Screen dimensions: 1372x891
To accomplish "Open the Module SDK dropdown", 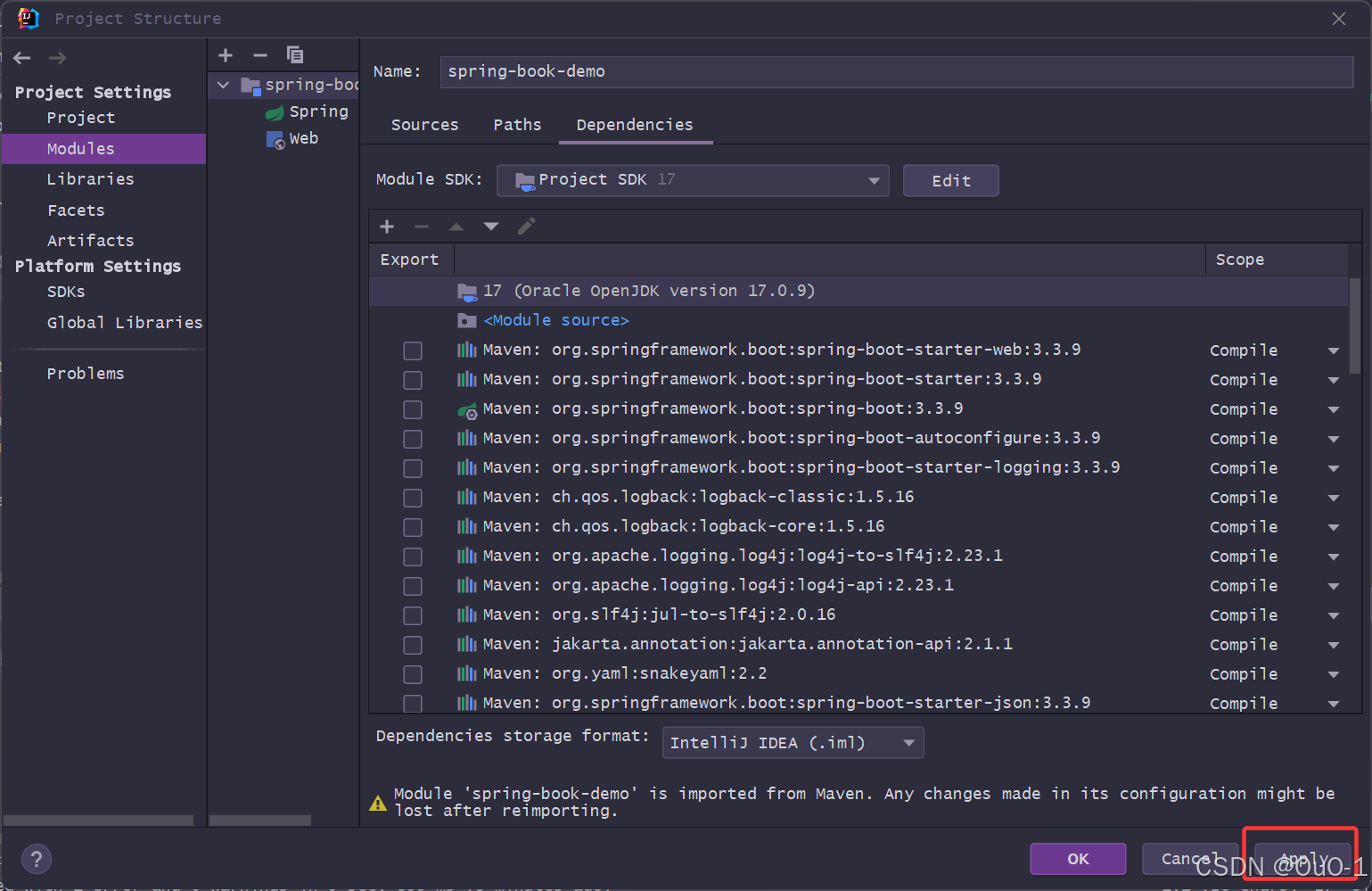I will (693, 180).
